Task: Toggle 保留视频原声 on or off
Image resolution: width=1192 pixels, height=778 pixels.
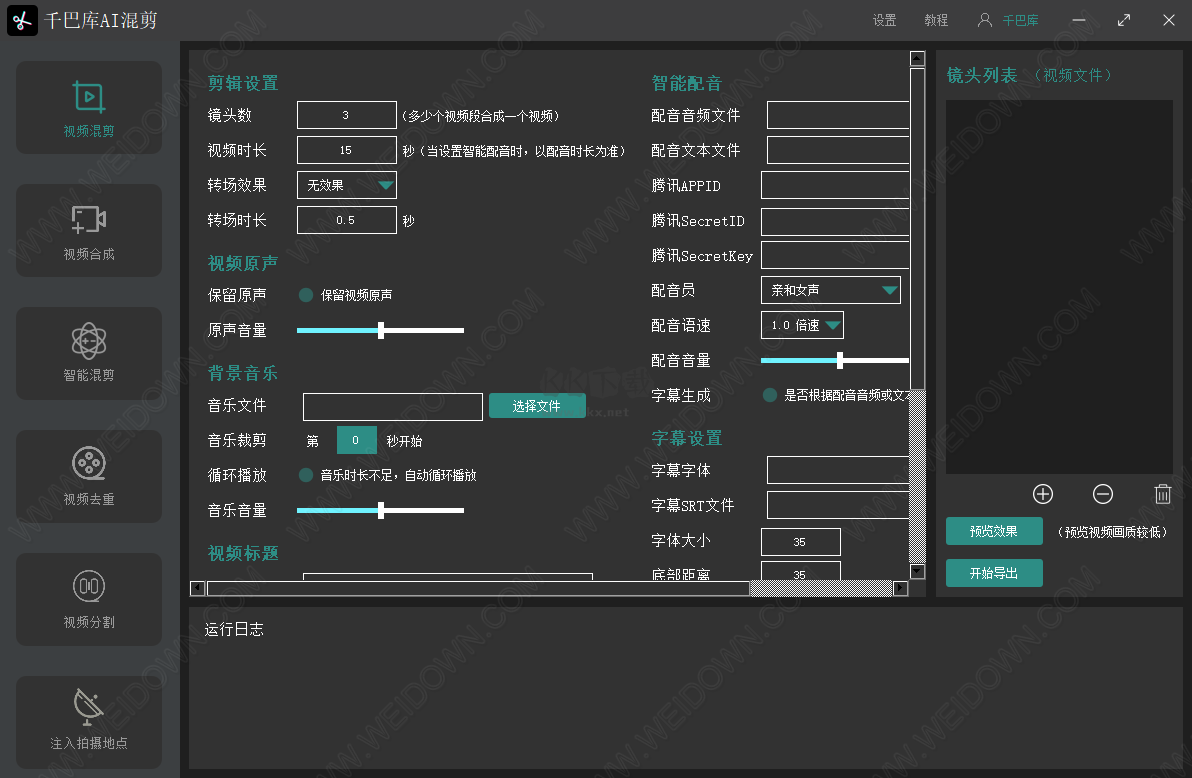Action: point(306,294)
